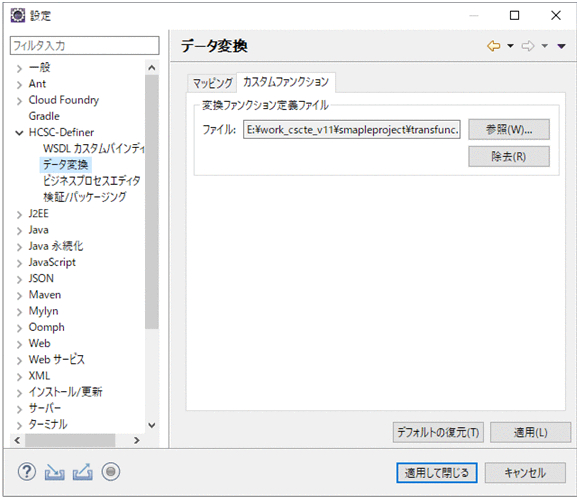Select the カスタムファンクション tab
580x500 pixels.
(x=286, y=82)
